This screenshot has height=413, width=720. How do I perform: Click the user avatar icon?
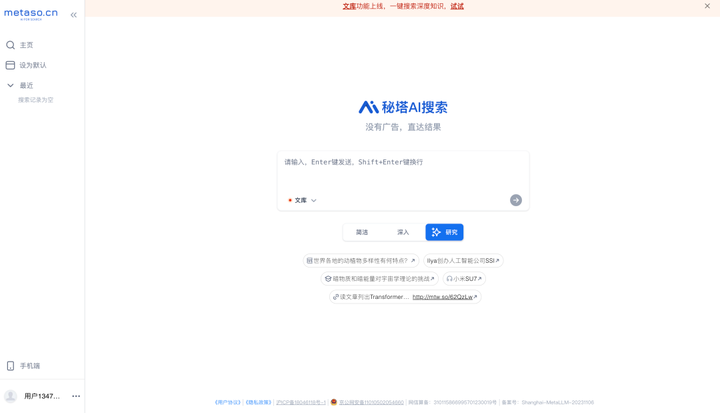pos(11,396)
